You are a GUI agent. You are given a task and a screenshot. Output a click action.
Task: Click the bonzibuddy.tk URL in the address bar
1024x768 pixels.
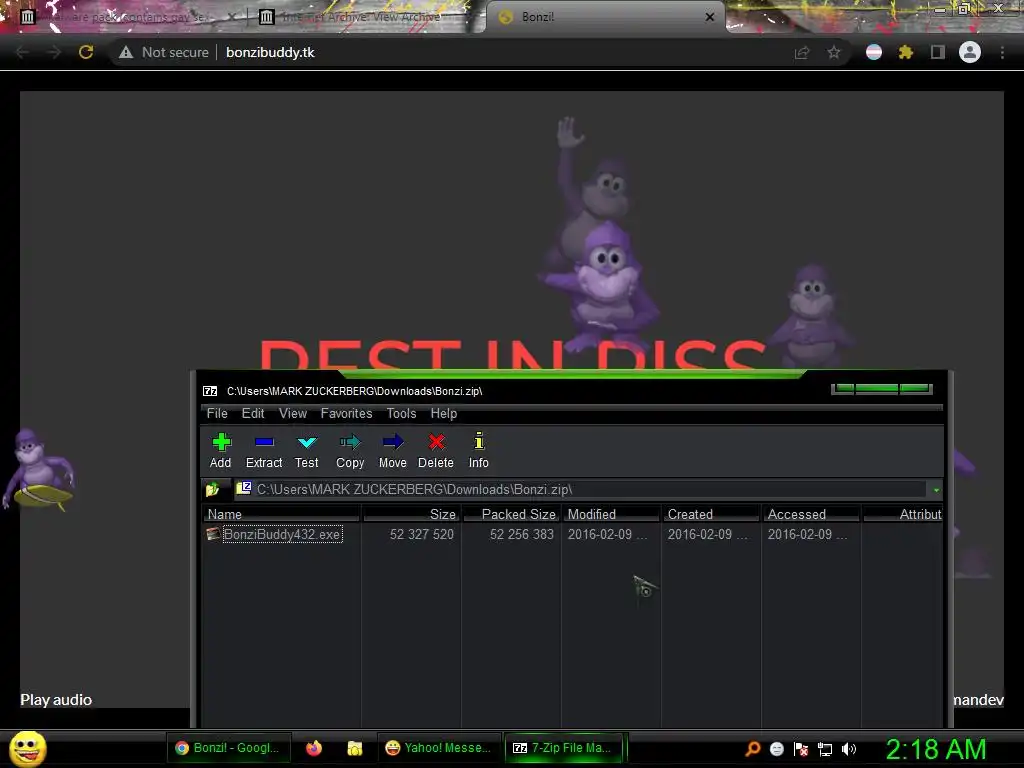click(x=270, y=52)
